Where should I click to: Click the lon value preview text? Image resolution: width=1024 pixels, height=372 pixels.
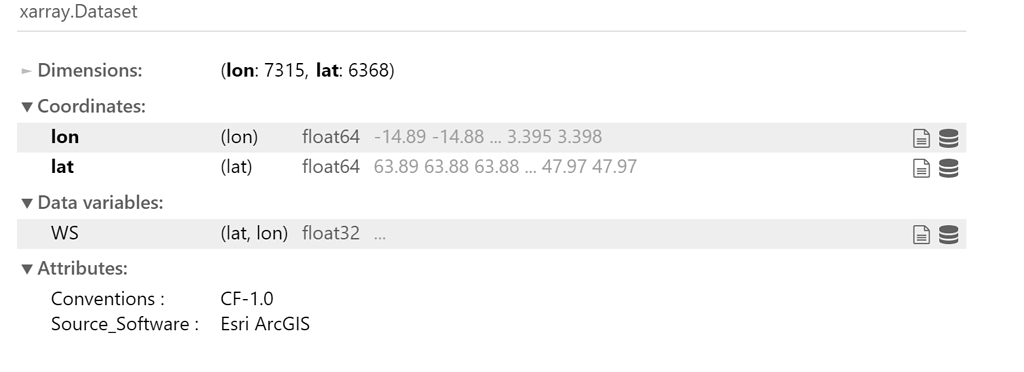point(488,137)
